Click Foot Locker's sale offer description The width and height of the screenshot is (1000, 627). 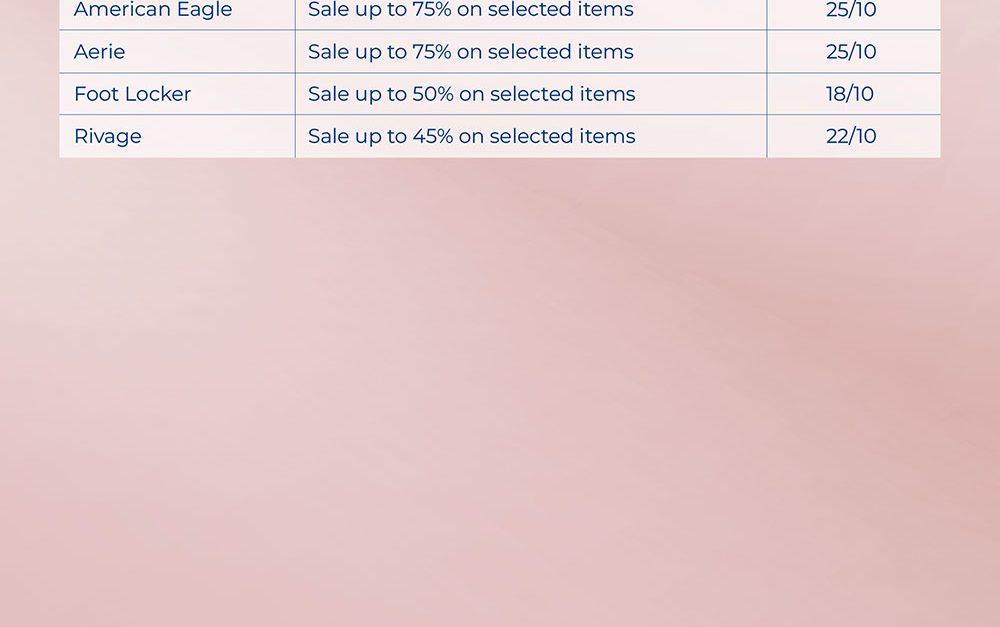pyautogui.click(x=471, y=94)
